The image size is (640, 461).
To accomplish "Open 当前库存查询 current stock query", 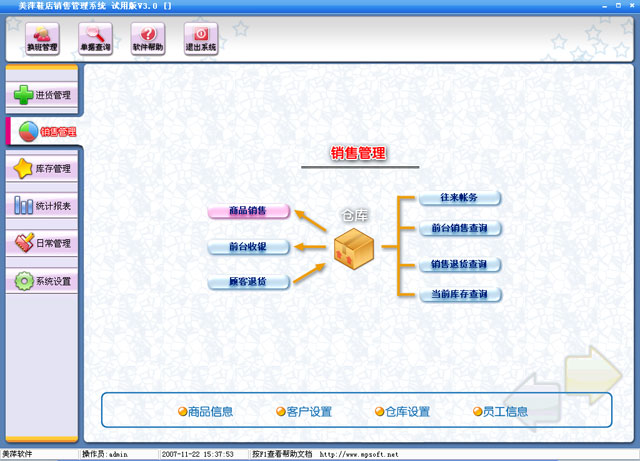I will (x=459, y=295).
